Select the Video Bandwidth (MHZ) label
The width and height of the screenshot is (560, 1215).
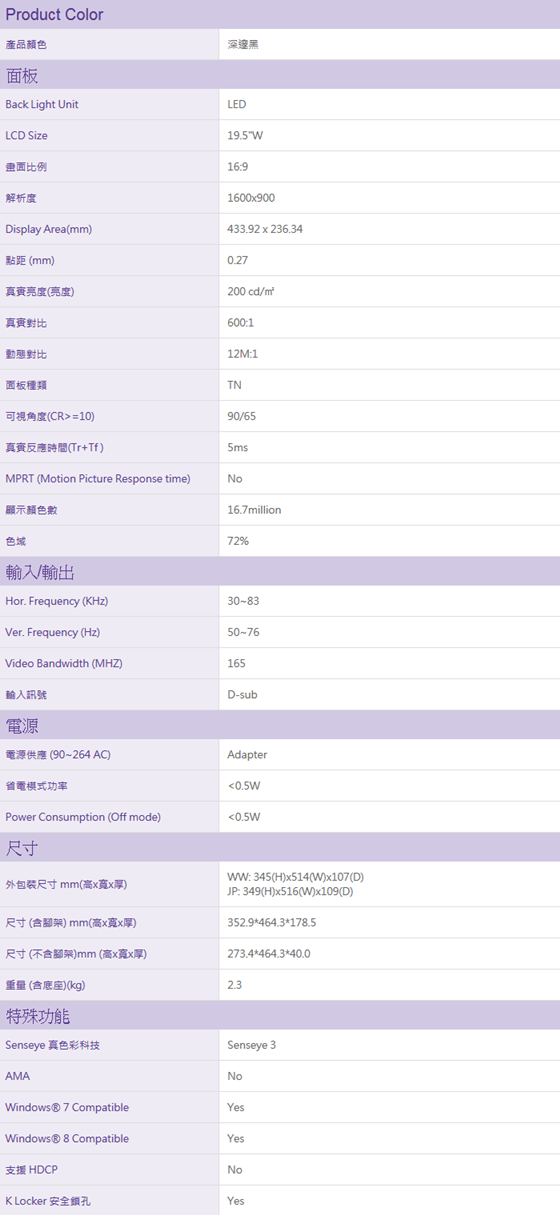[x=64, y=664]
